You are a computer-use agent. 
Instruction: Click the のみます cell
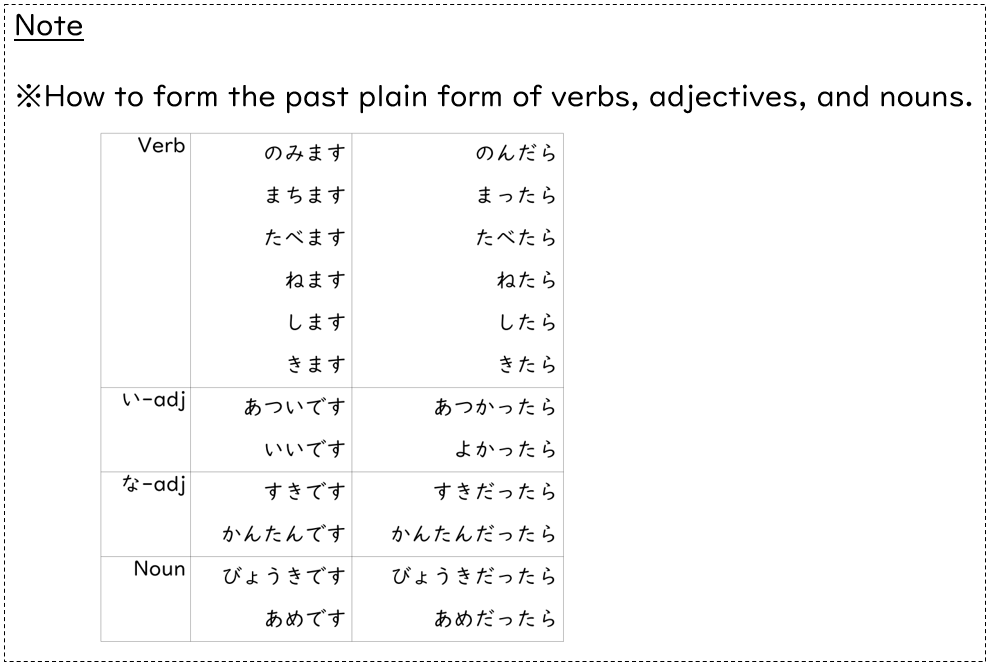point(305,154)
